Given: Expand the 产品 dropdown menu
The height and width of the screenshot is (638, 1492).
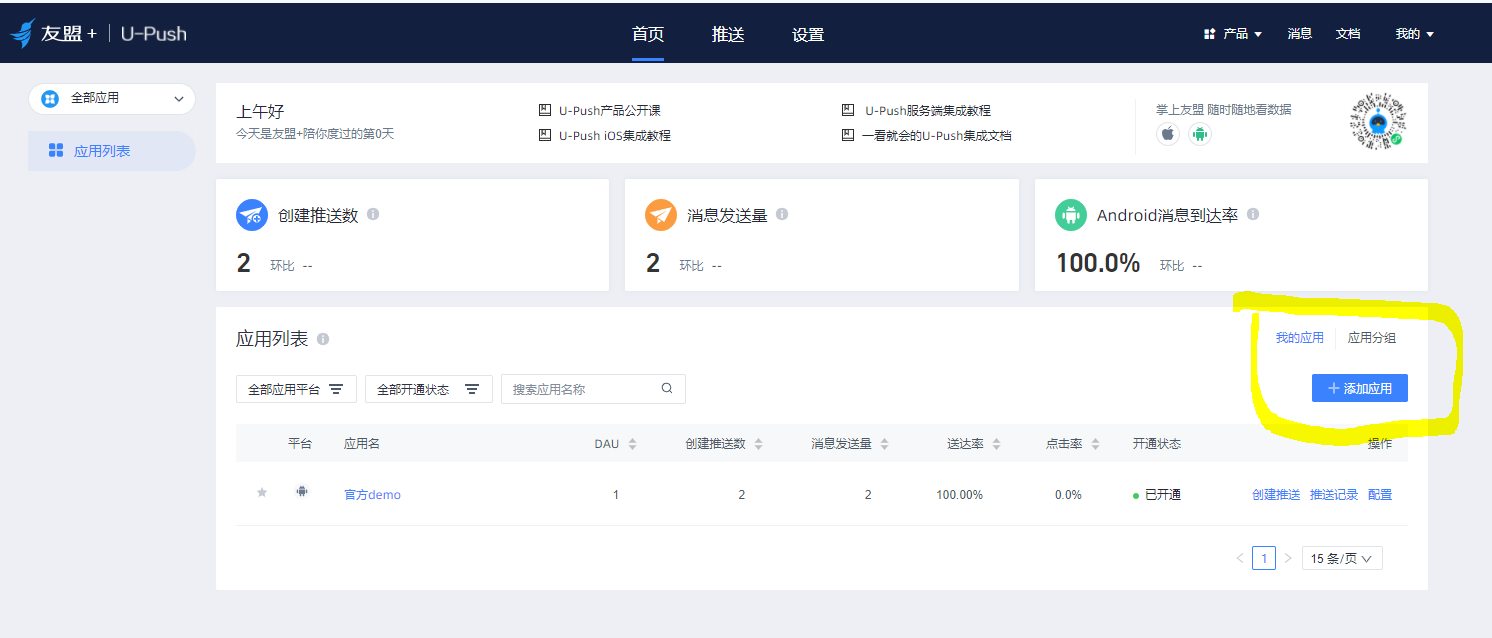Looking at the screenshot, I should (1233, 34).
